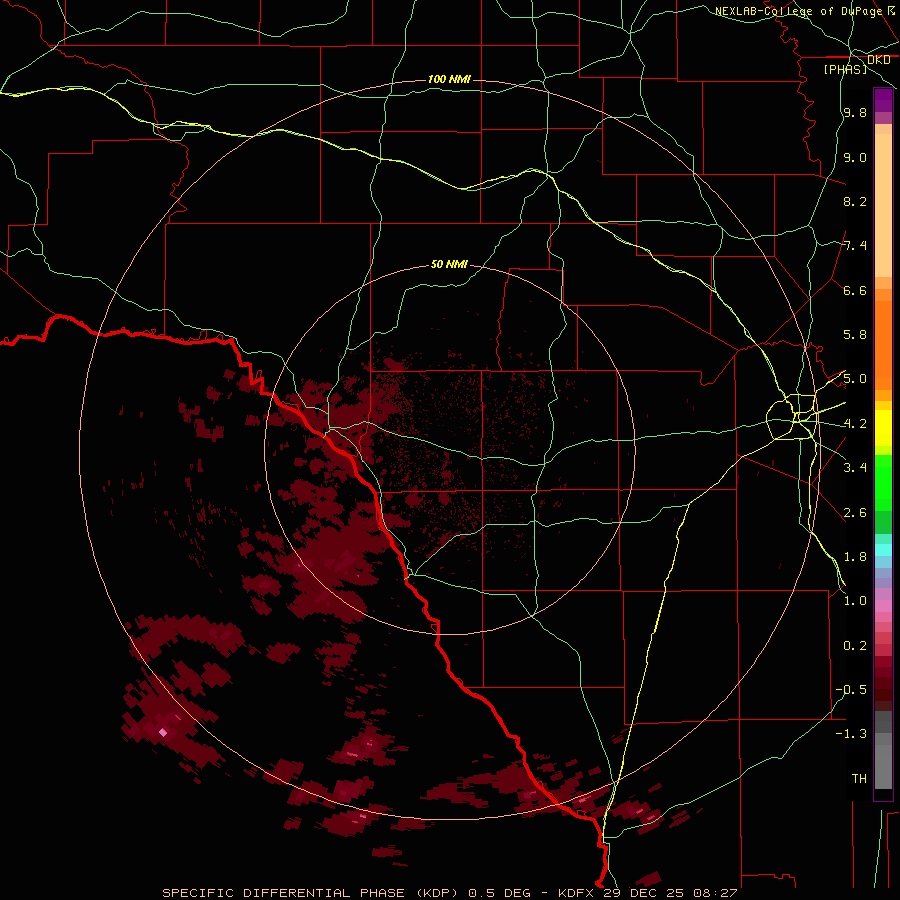
Task: Click the 2.6 color scale value
Action: tap(855, 513)
